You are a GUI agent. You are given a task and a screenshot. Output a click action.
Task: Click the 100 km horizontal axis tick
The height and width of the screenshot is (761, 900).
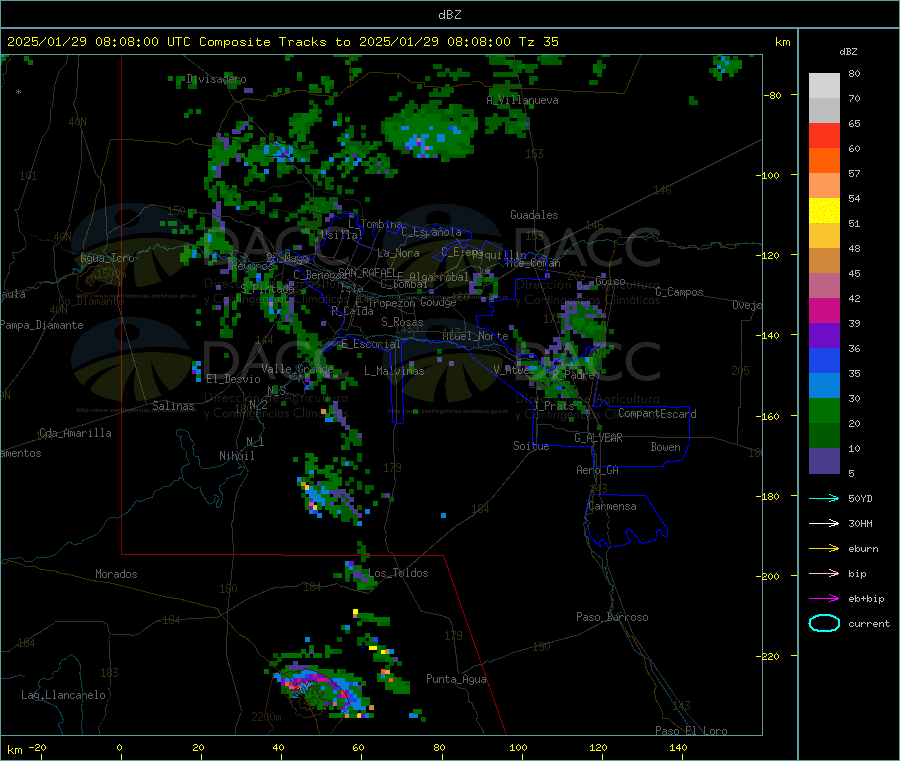518,747
